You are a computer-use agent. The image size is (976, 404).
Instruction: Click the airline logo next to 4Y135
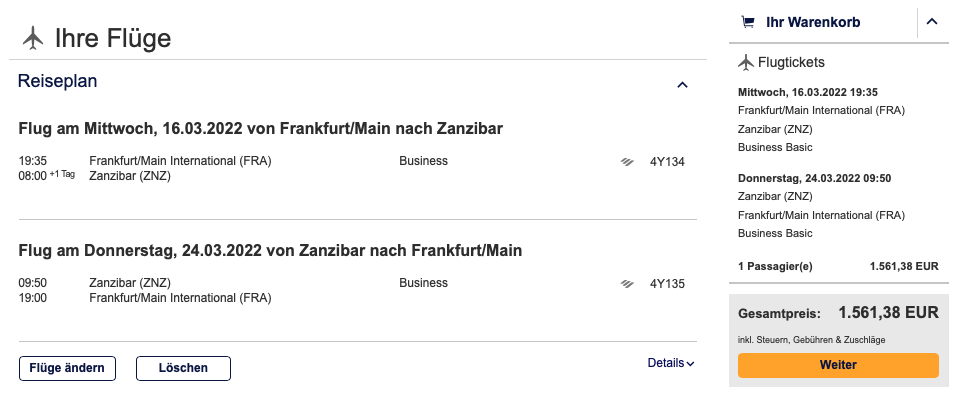(627, 283)
